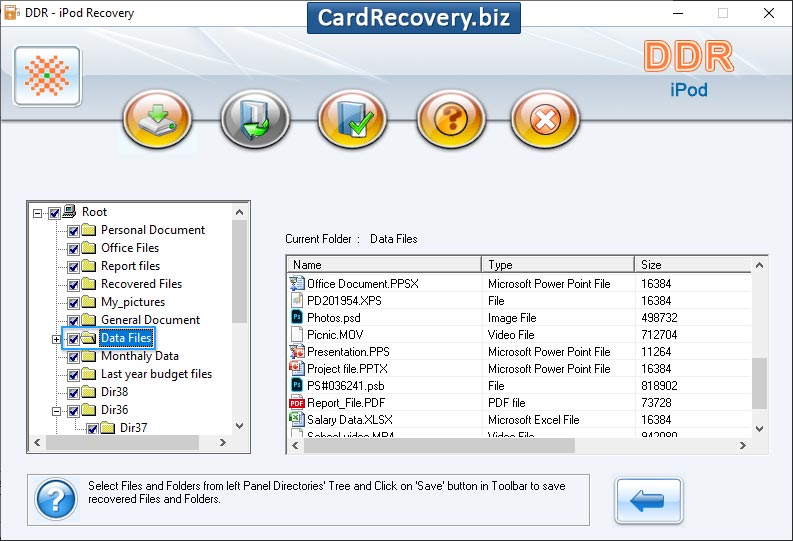
Task: Click the Photos.psd Photoshop file icon
Action: point(297,317)
